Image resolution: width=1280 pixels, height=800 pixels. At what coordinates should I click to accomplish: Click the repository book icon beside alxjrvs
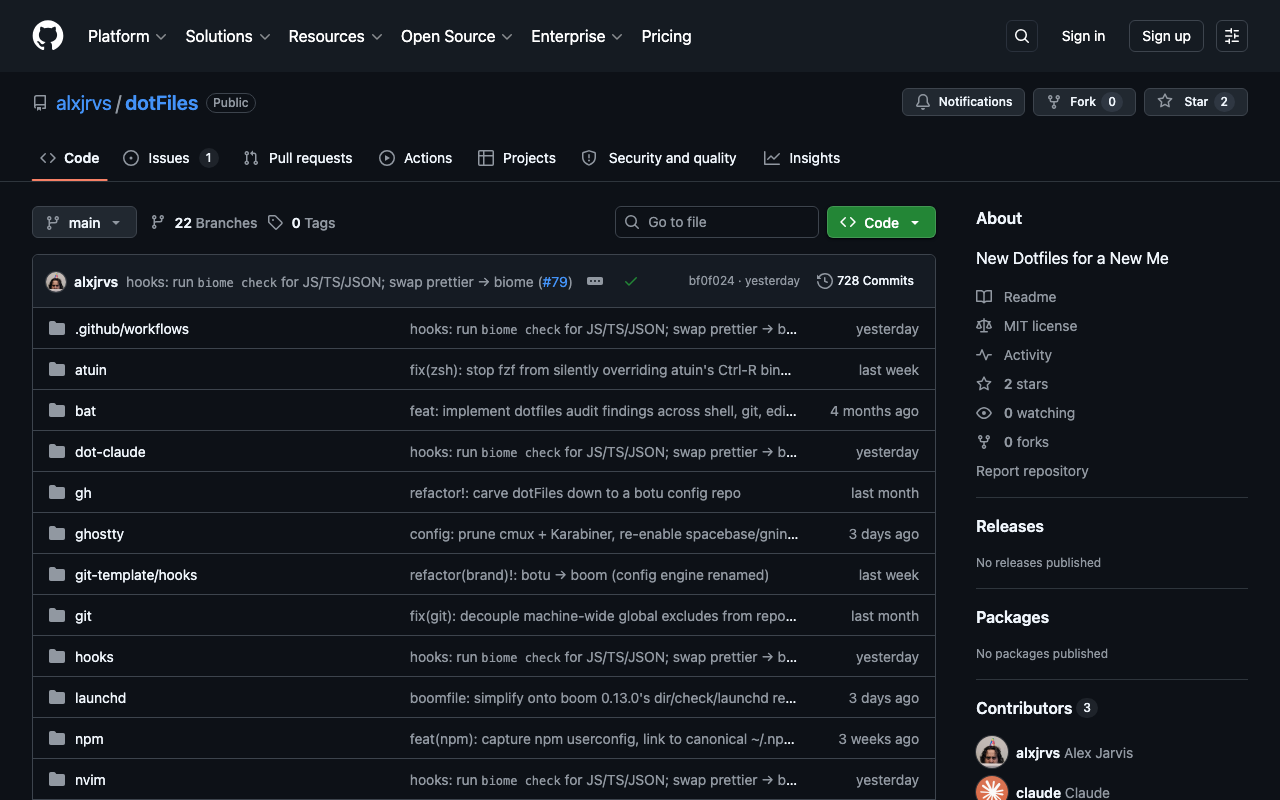click(40, 103)
